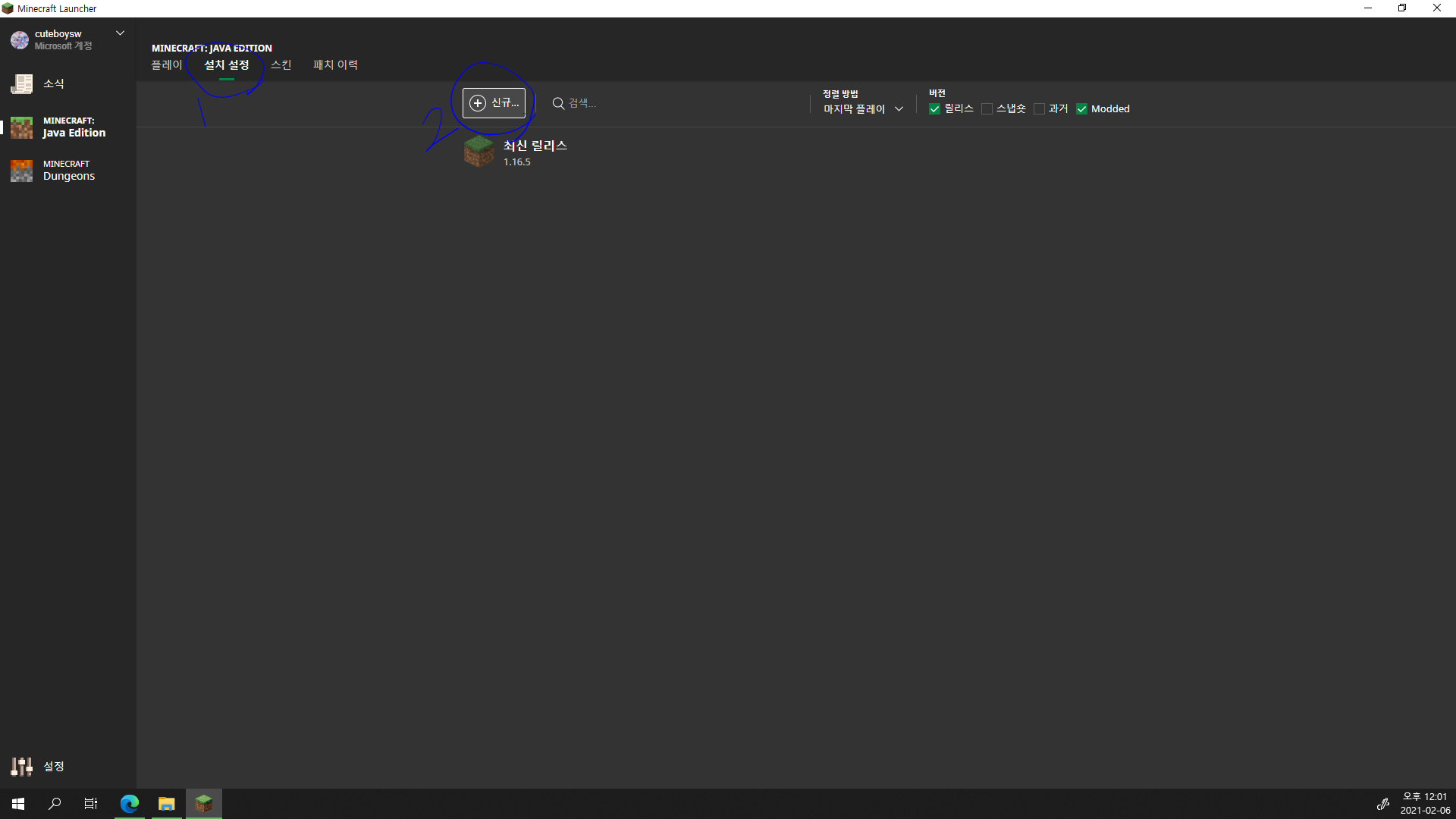Open the 마지막 플레이 sort dropdown

(x=863, y=109)
